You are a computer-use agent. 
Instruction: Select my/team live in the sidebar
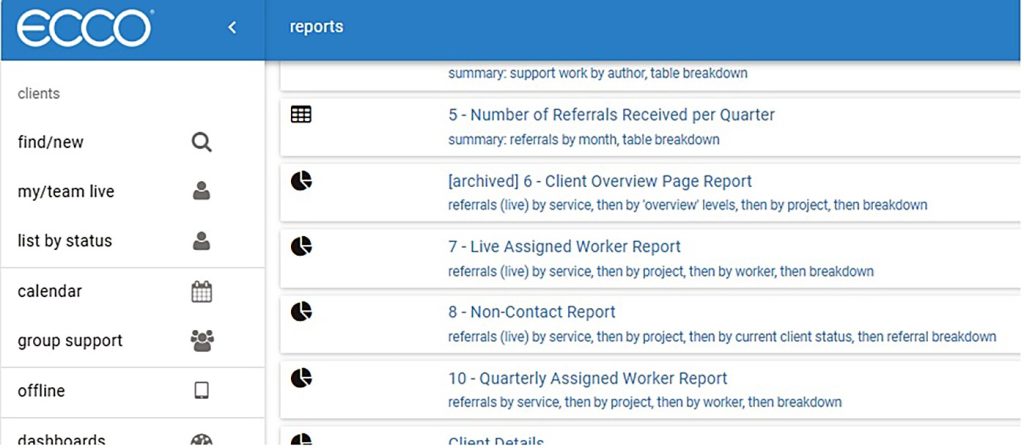point(66,191)
